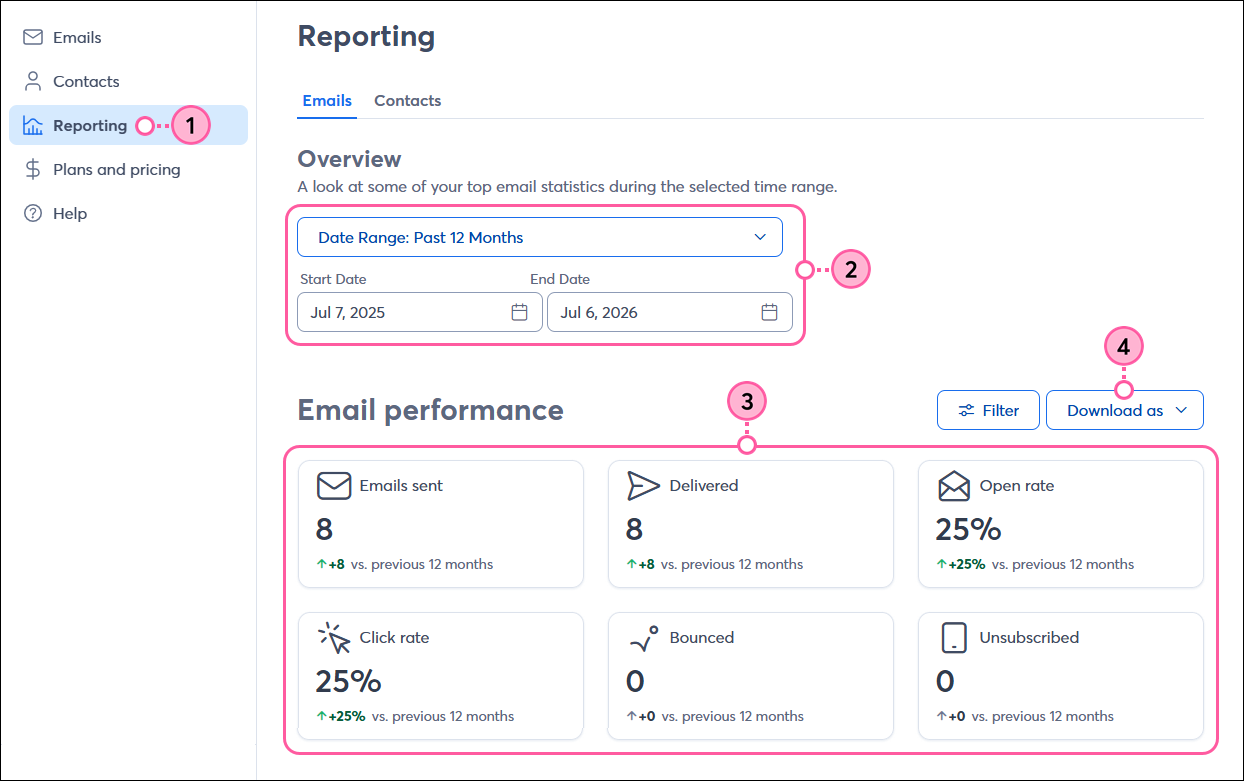Screen dimensions: 1244x781
Task: Open the Help sidebar item
Action: pyautogui.click(x=128, y=213)
